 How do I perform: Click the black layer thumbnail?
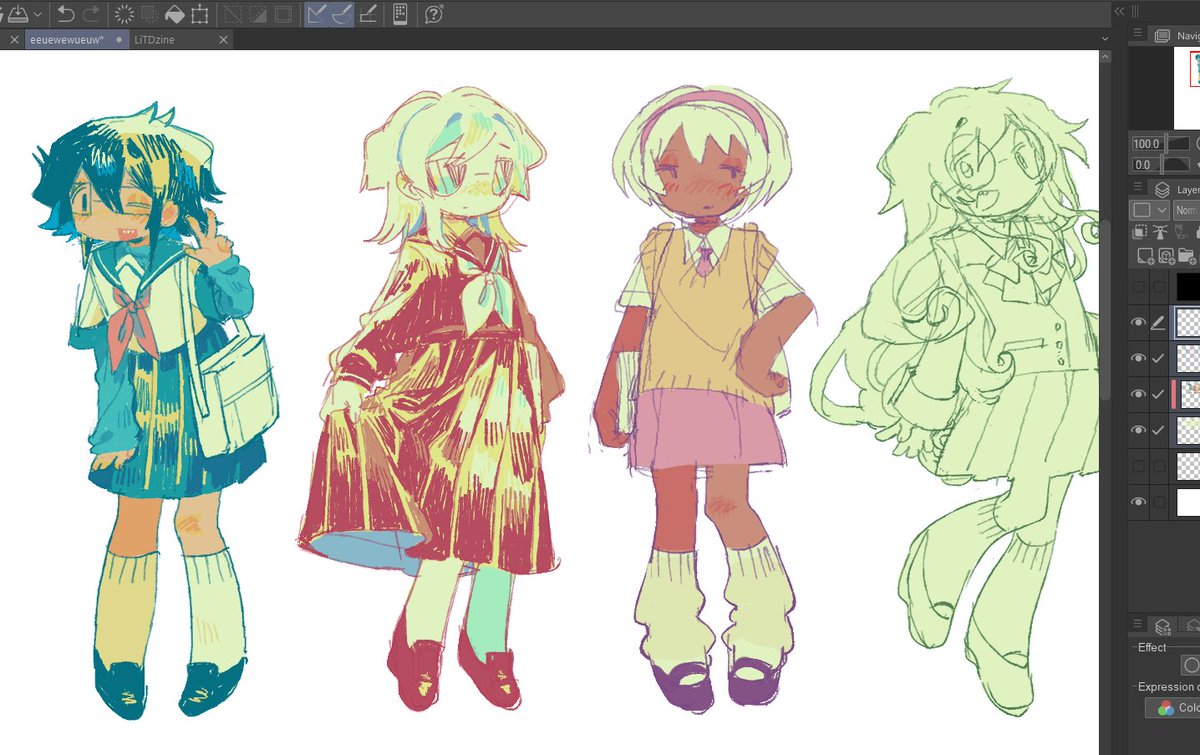1189,287
